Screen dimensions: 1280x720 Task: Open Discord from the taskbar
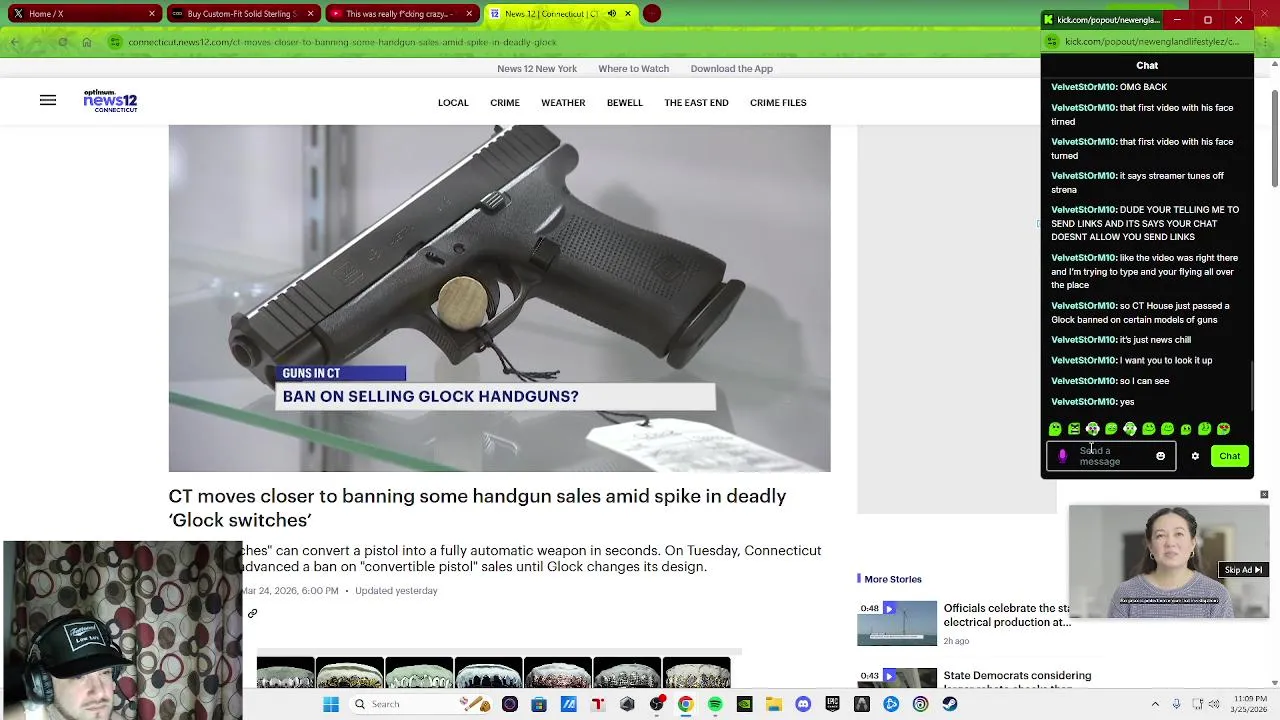tap(803, 704)
